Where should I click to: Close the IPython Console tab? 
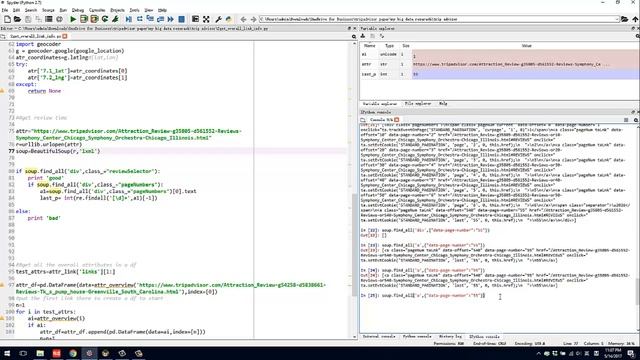coord(396,120)
